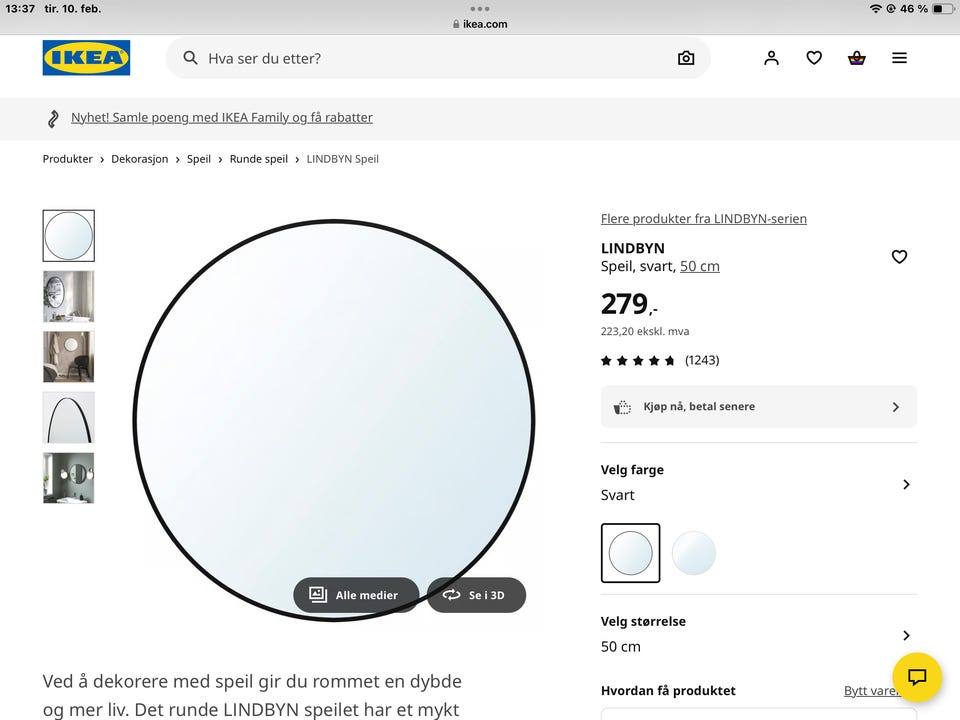The width and height of the screenshot is (960, 720).
Task: Open the shopping basket icon
Action: pyautogui.click(x=857, y=58)
